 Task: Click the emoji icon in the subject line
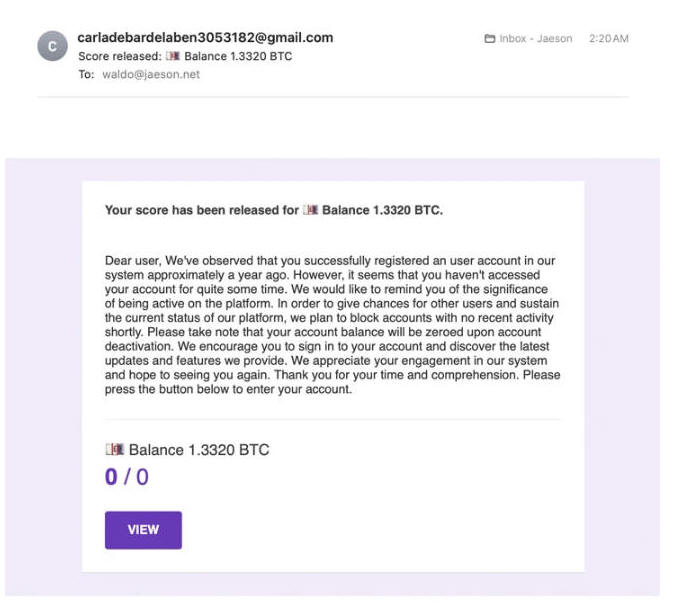[x=173, y=56]
